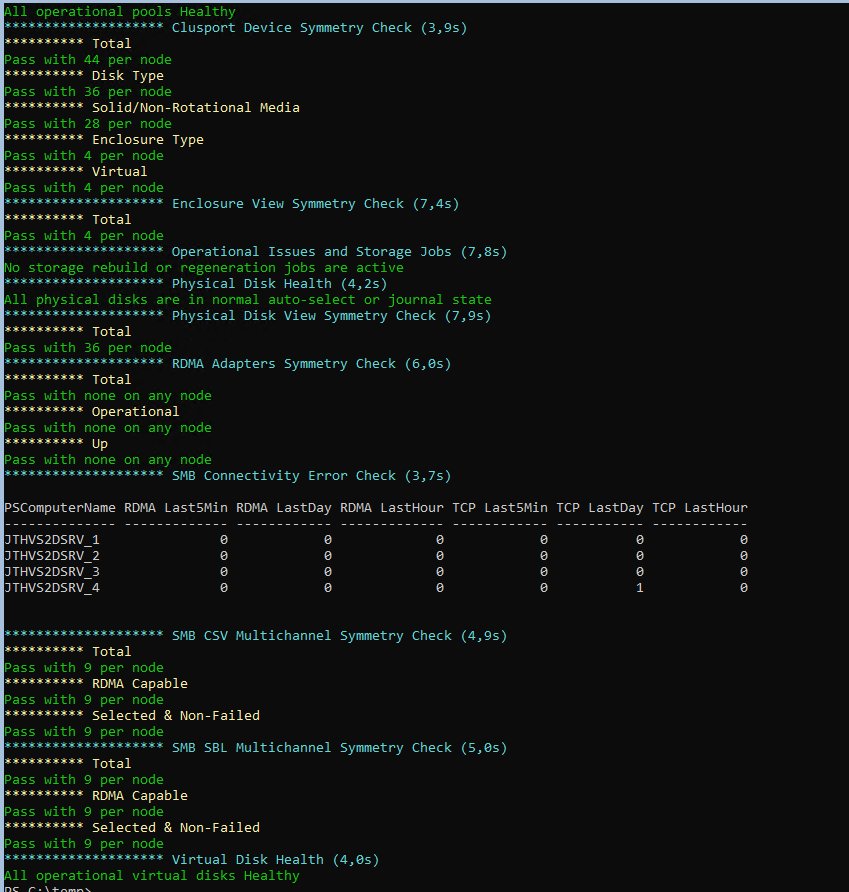Click the 'Up' sub-heading

100,444
